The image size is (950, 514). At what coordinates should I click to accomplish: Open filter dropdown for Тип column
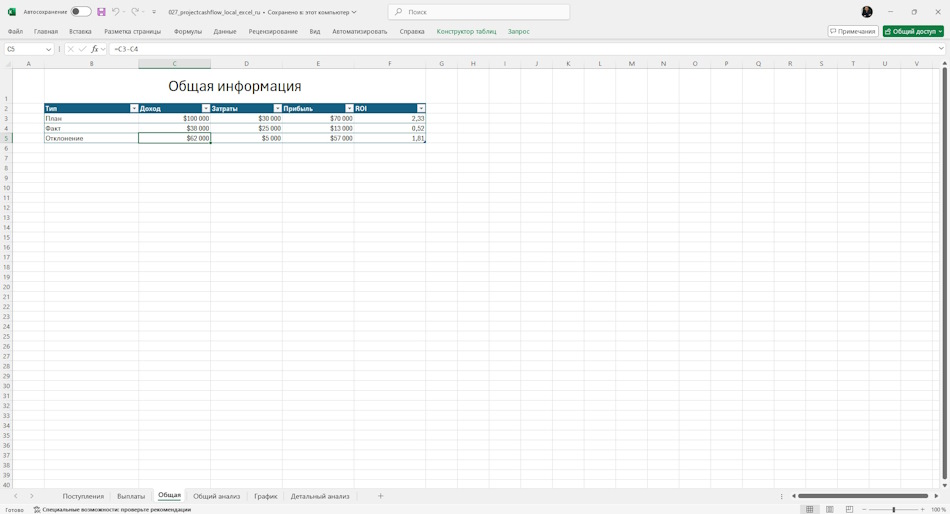click(134, 108)
